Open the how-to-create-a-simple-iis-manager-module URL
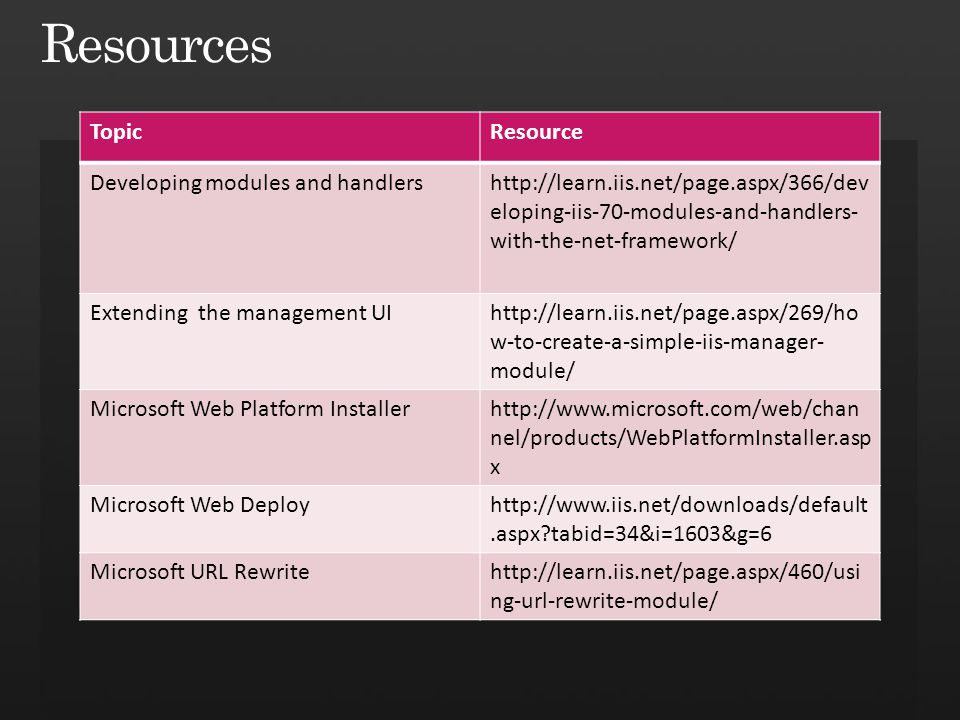 674,342
